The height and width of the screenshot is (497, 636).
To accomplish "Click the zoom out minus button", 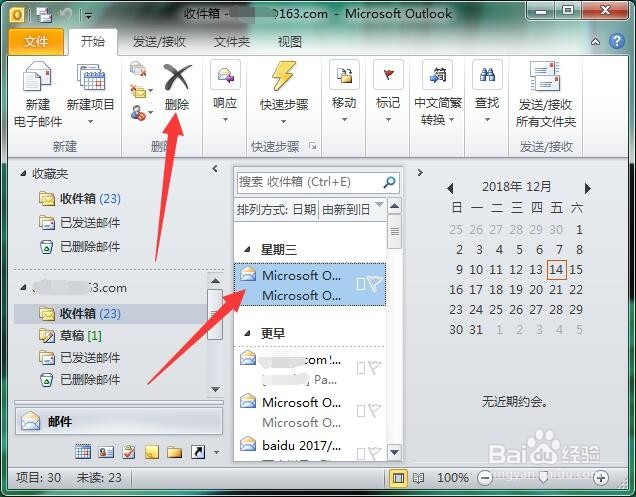I will pos(485,478).
